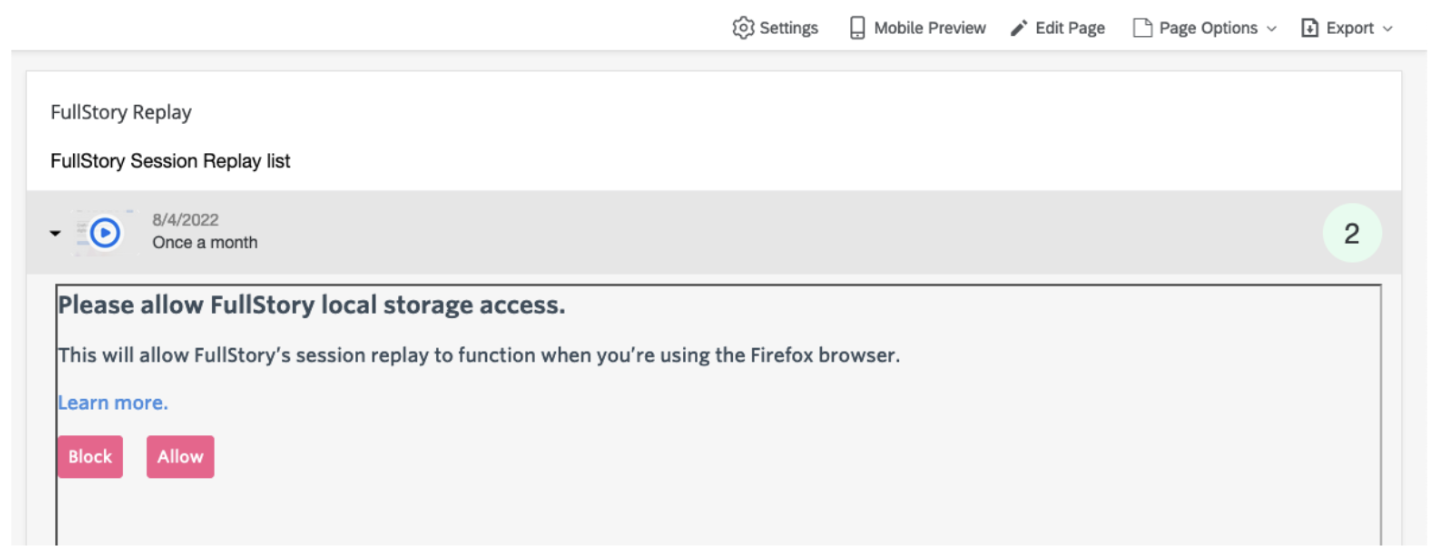The image size is (1438, 554).
Task: Follow the Learn more link
Action: [x=113, y=402]
